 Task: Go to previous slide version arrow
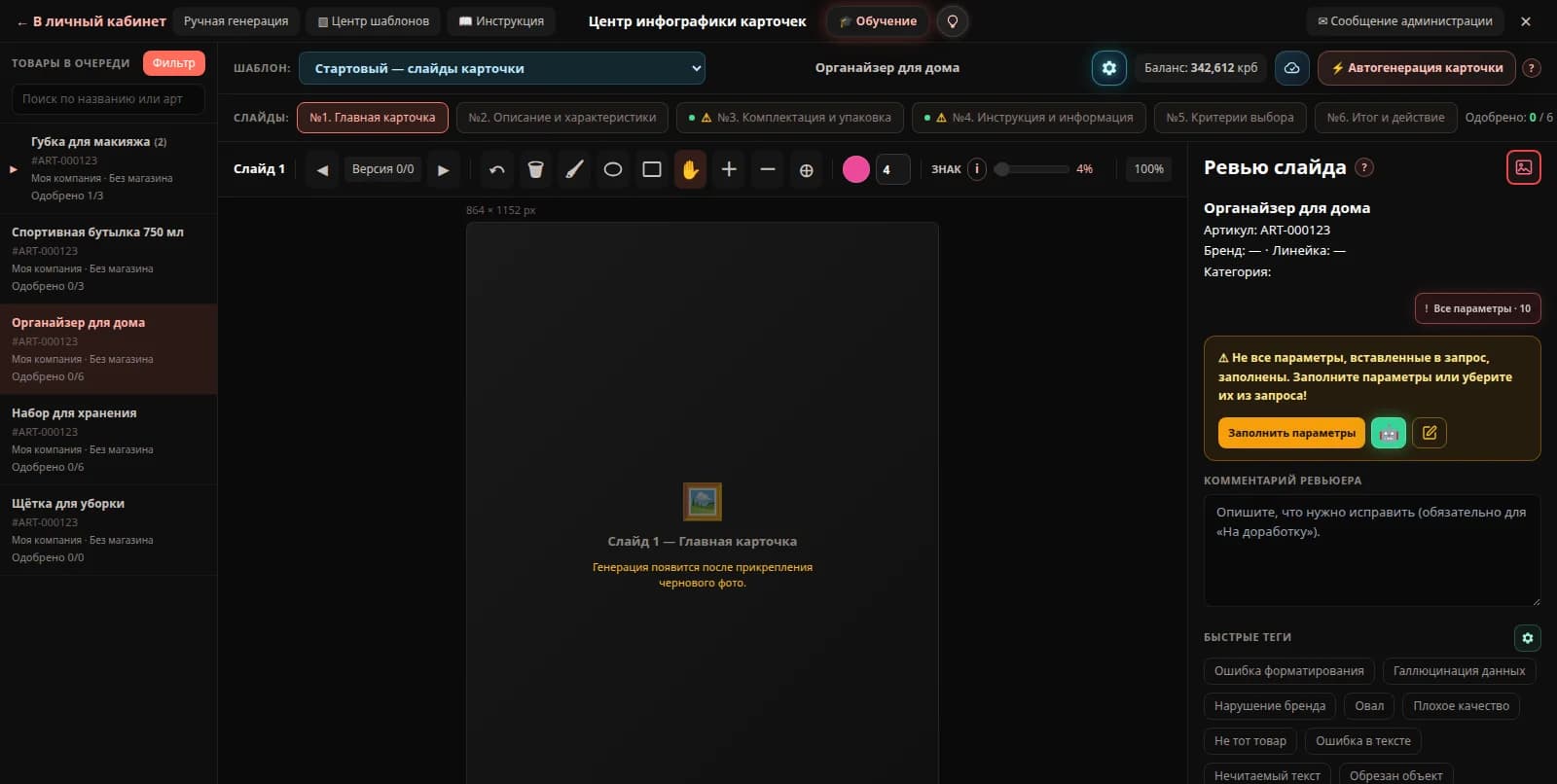coord(322,169)
